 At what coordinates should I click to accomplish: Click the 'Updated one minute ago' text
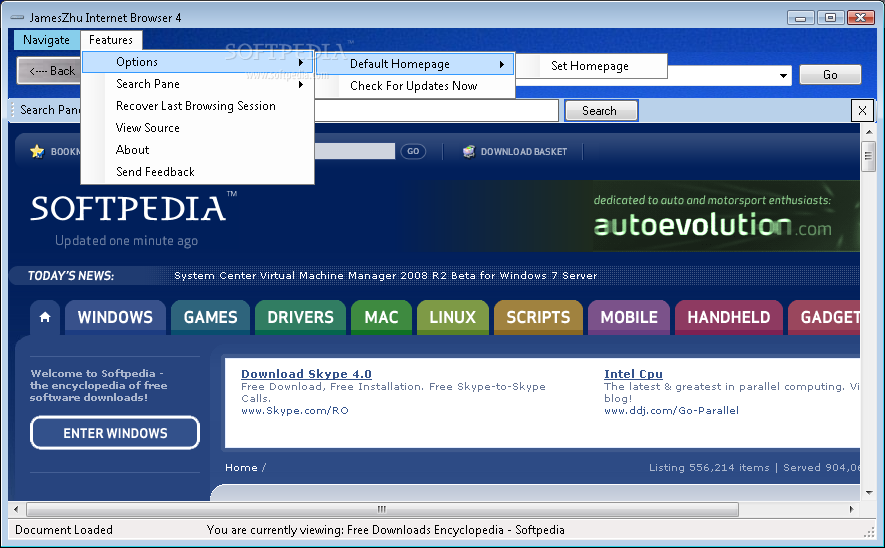[x=126, y=241]
